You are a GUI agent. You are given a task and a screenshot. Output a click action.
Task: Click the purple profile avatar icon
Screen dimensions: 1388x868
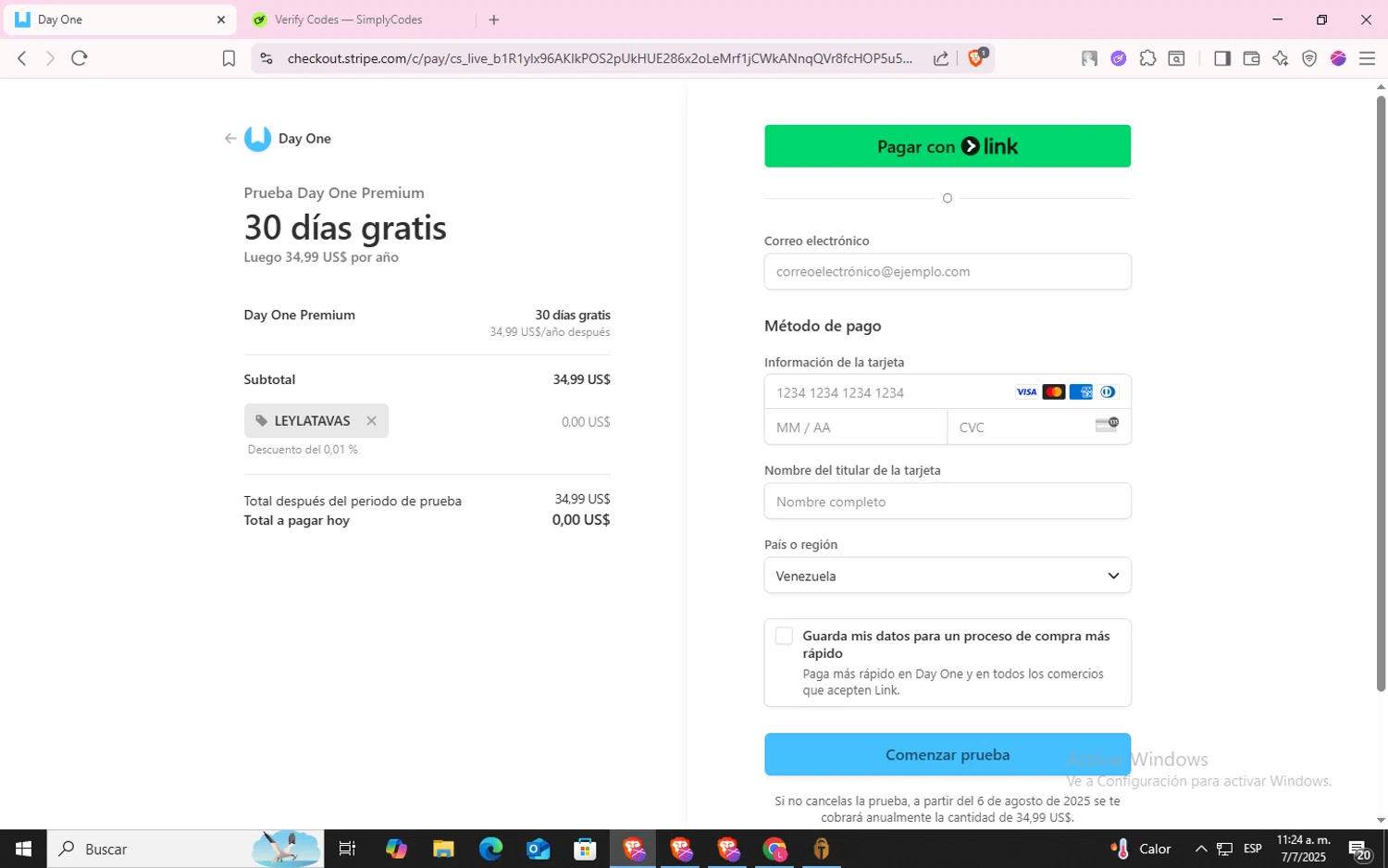(x=1338, y=58)
